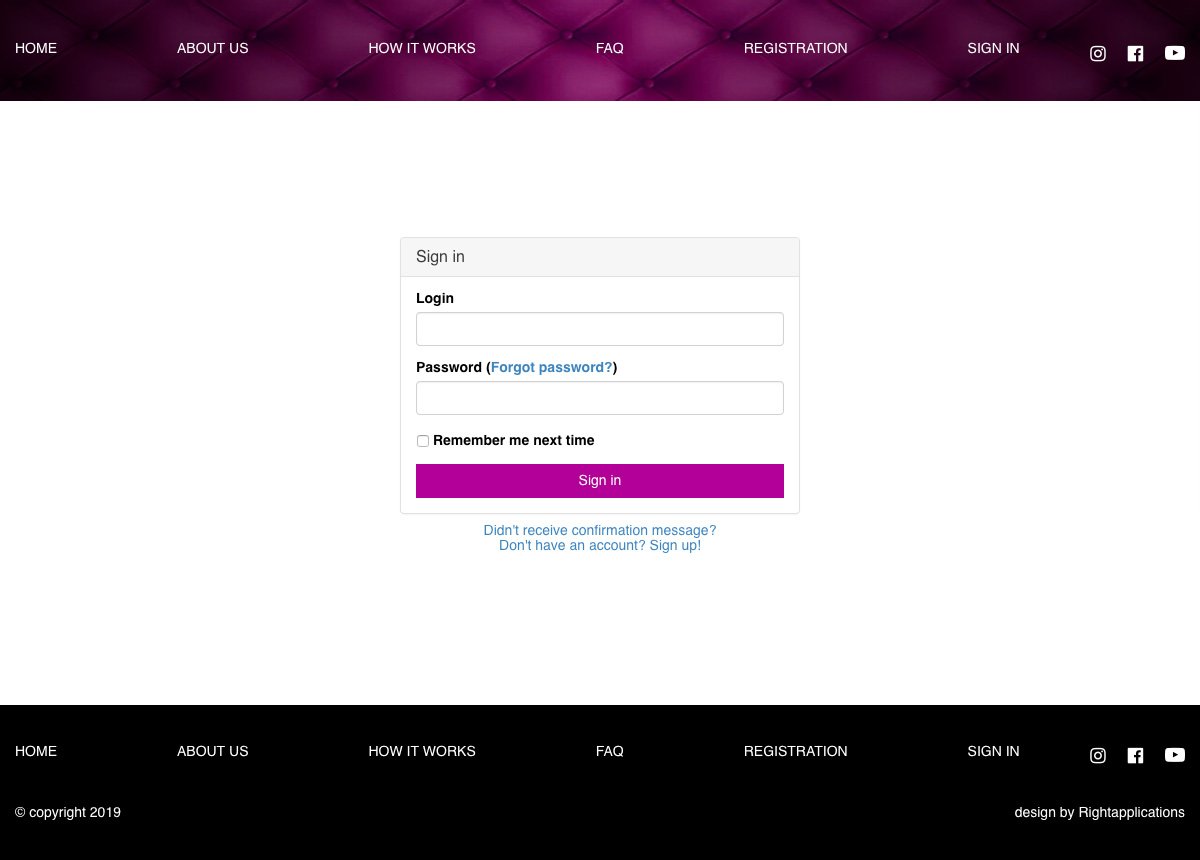
Task: Go to HOME in the footer menu
Action: point(36,751)
